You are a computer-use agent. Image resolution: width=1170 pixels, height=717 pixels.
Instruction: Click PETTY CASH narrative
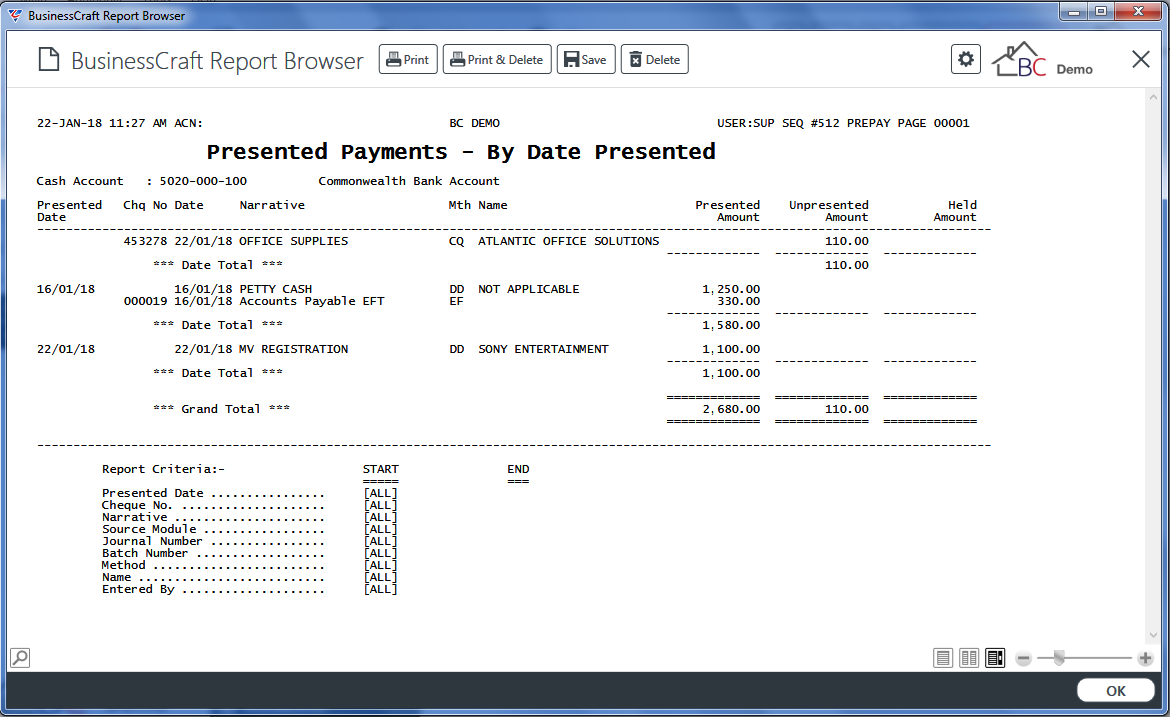[275, 289]
